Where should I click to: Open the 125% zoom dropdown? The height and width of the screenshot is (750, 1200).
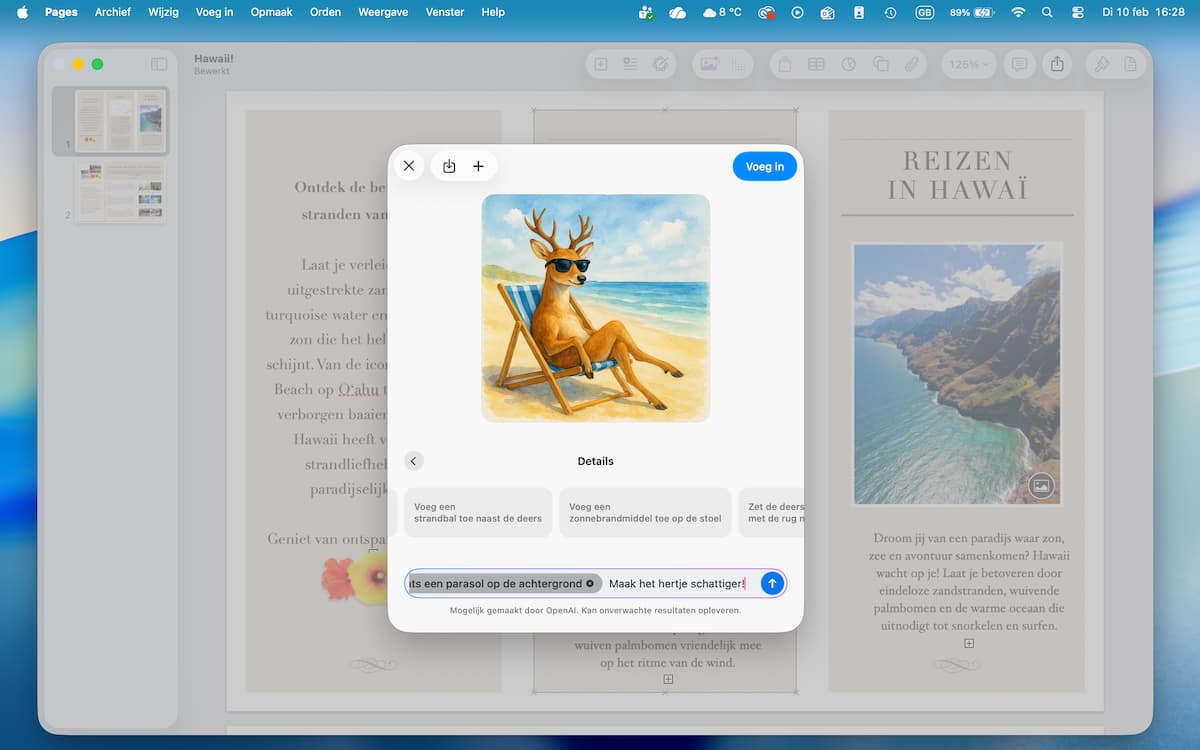click(x=968, y=64)
